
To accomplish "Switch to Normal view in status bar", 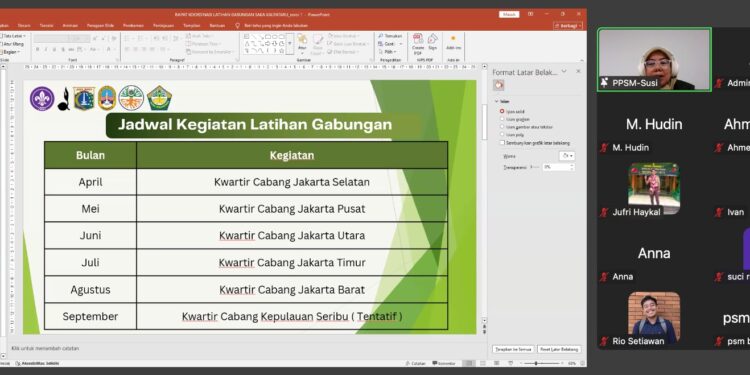I will click(470, 364).
